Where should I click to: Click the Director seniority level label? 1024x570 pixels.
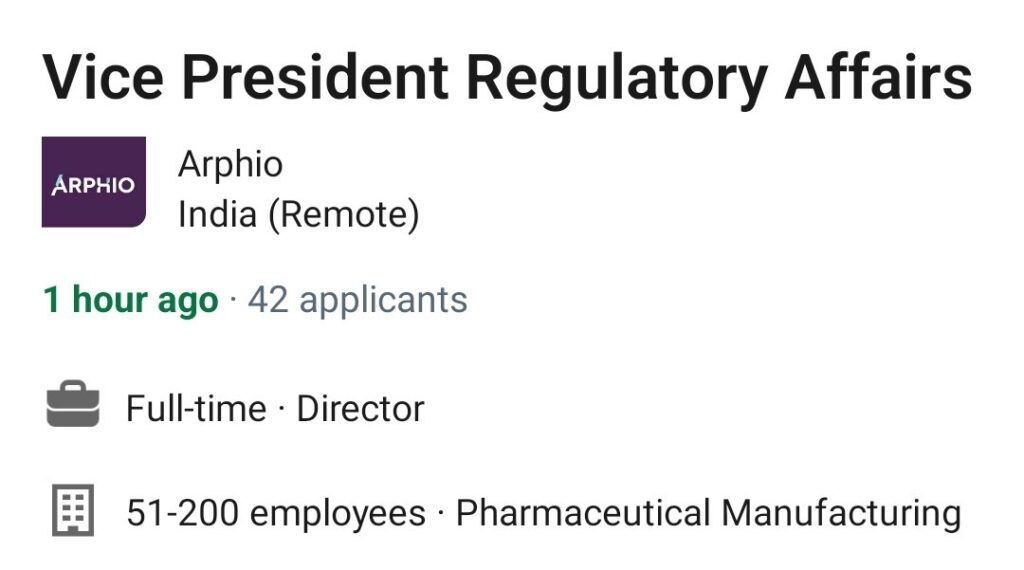(360, 409)
